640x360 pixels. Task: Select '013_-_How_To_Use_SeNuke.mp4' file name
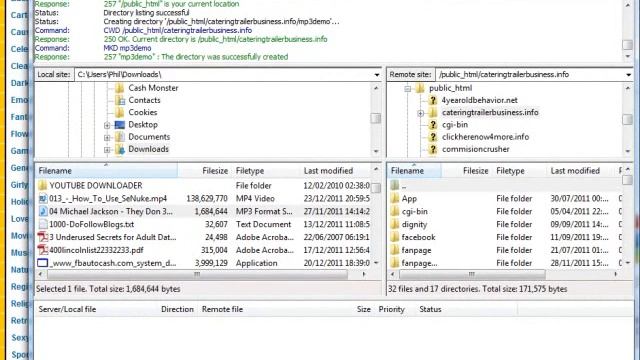pos(108,199)
